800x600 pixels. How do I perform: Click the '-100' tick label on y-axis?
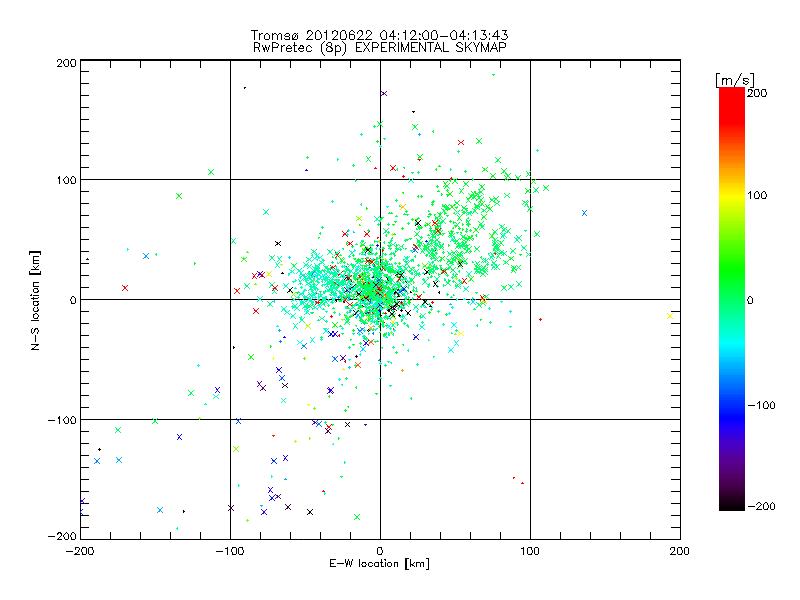[x=62, y=420]
